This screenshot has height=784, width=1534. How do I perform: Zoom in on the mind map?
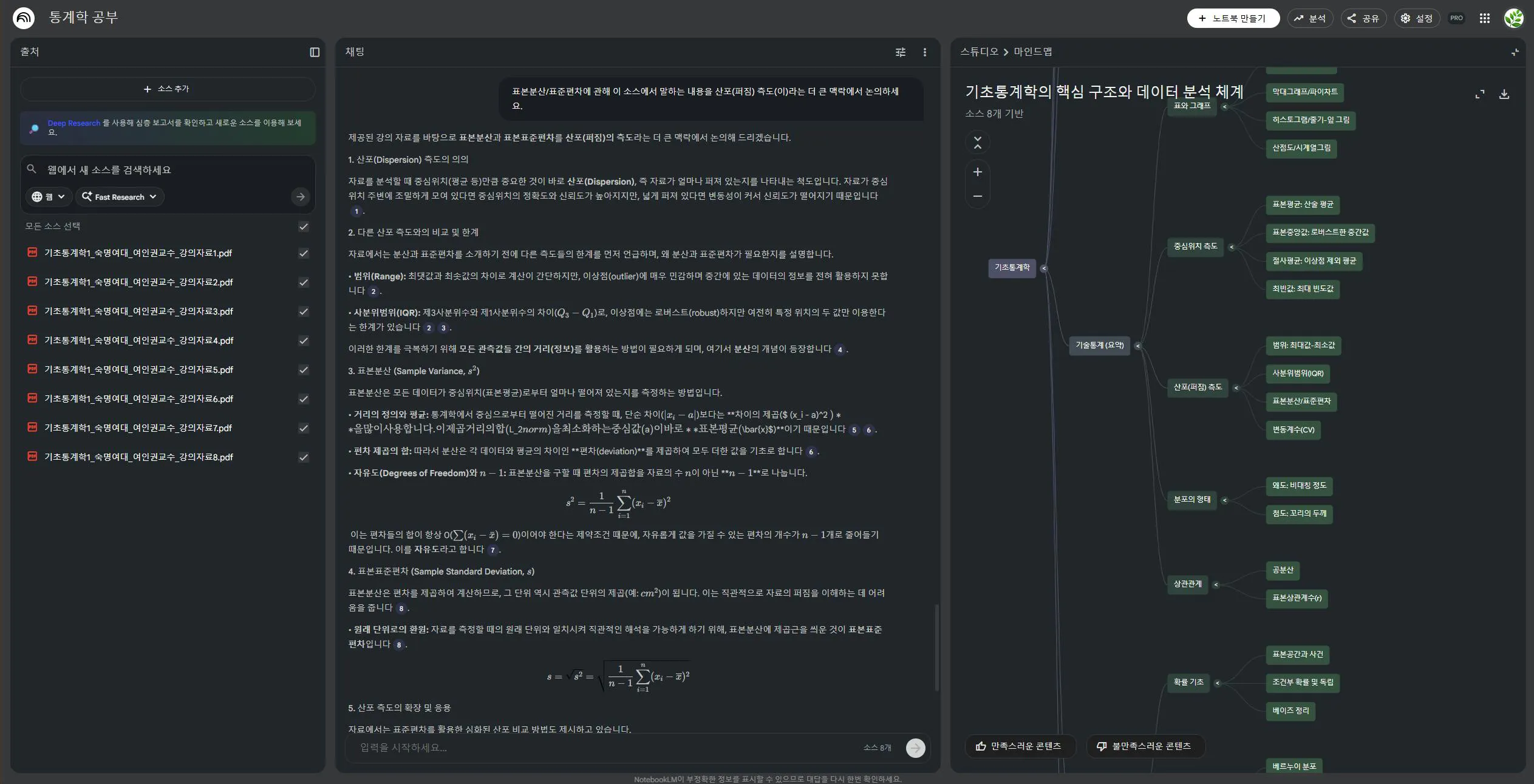[978, 172]
